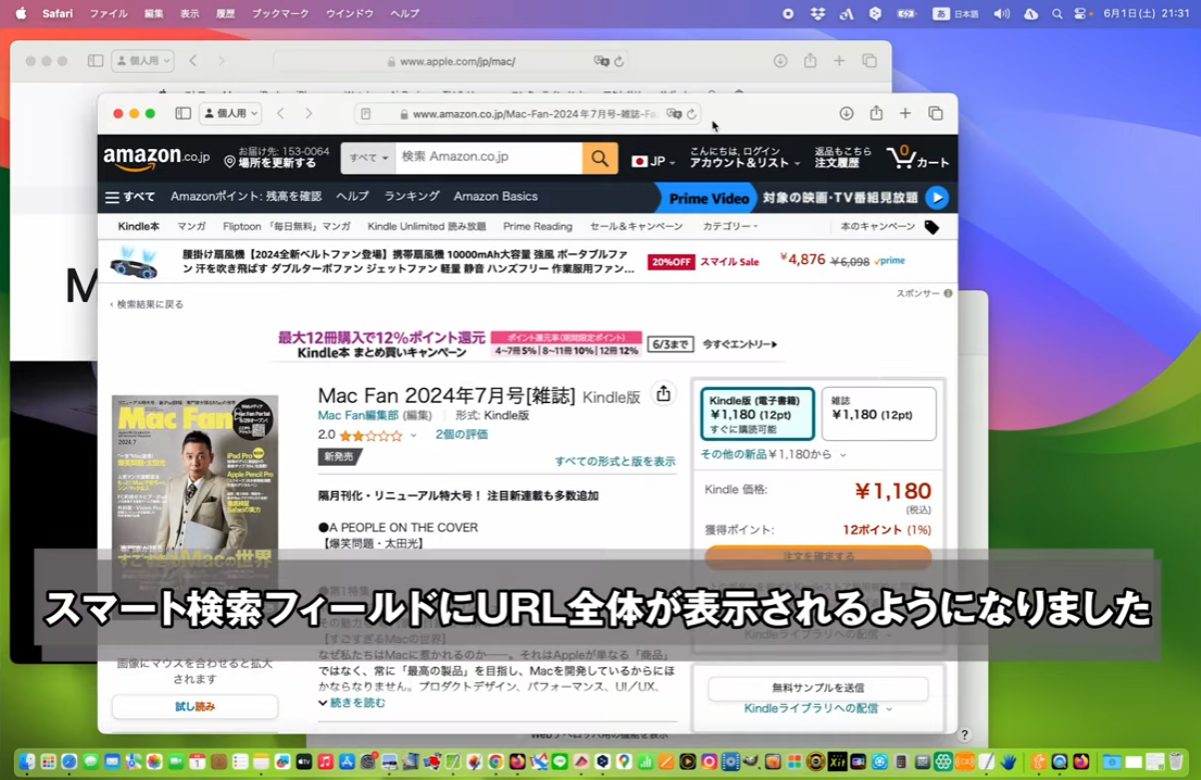Open the Safari app menu
This screenshot has height=780, width=1201.
[58, 13]
